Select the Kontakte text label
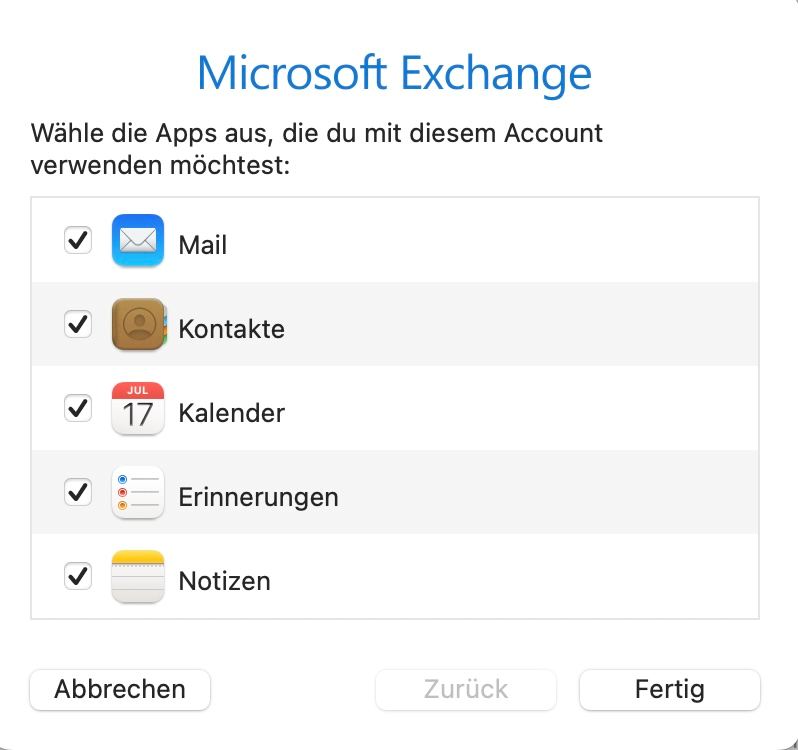 click(x=232, y=329)
